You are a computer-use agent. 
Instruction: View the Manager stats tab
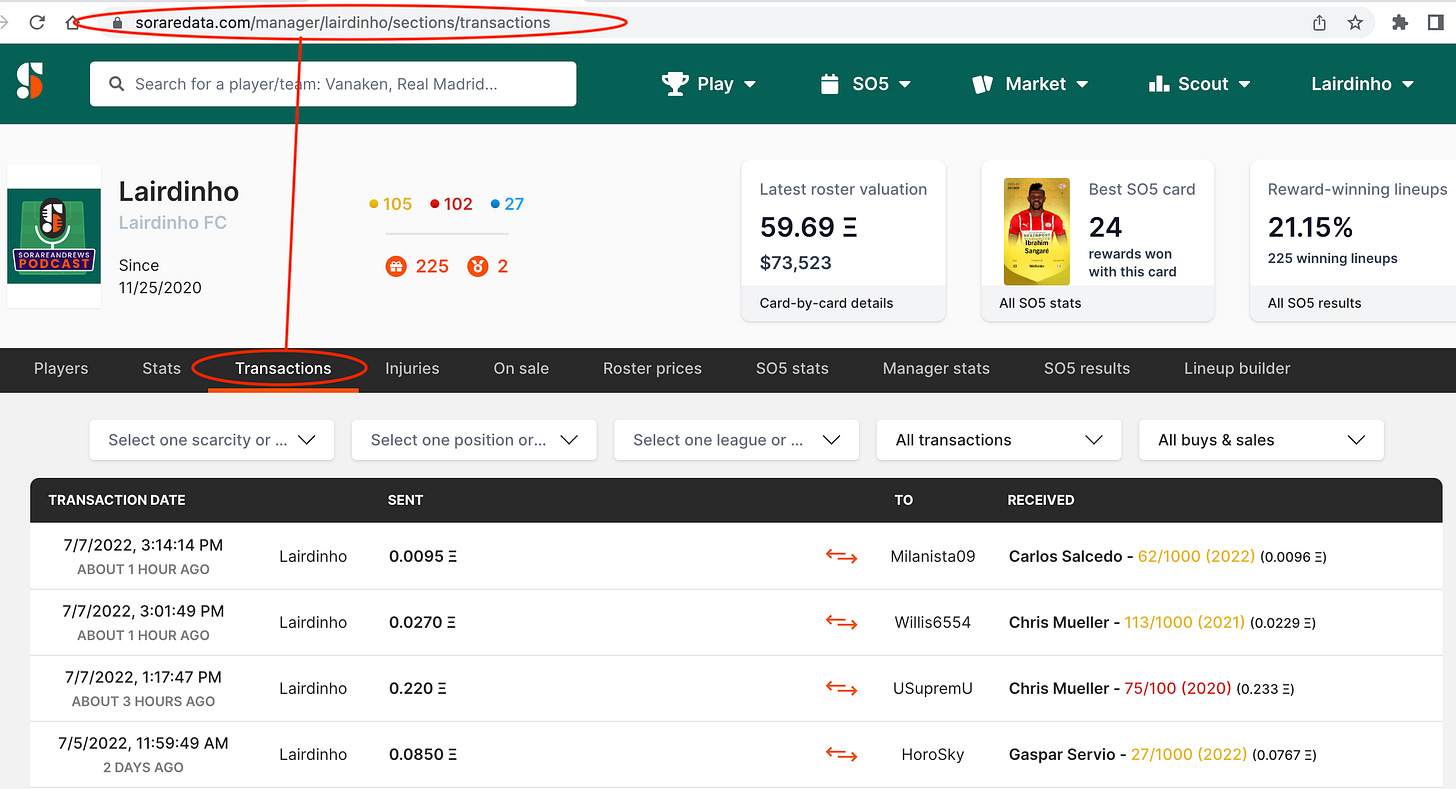pos(936,368)
